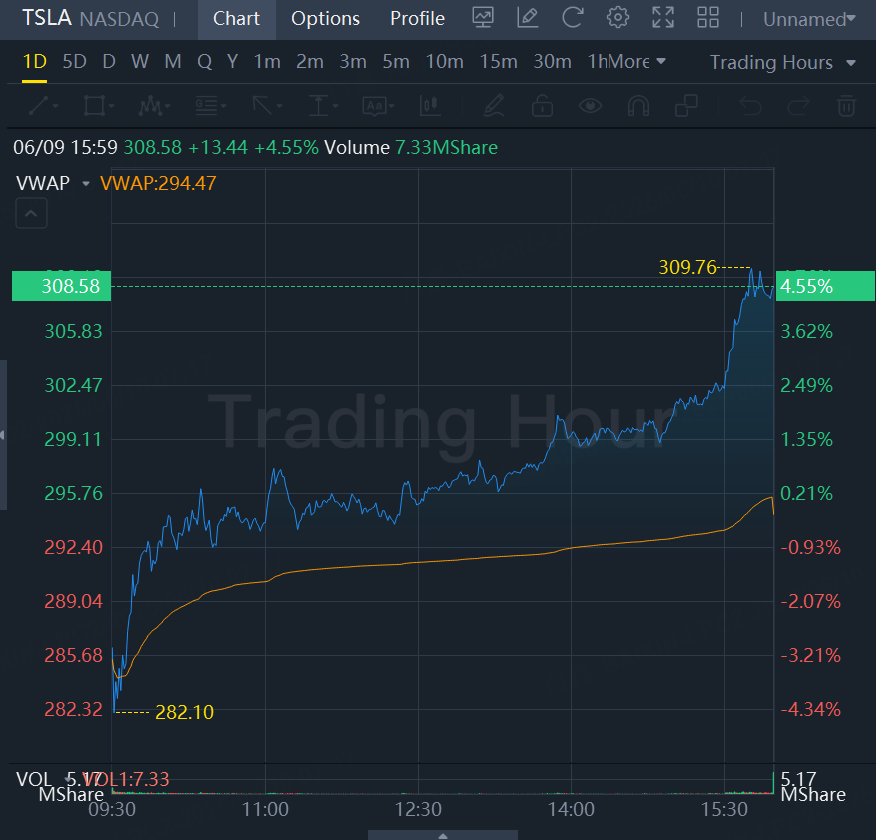Click the quote monitor icon

tap(483, 18)
